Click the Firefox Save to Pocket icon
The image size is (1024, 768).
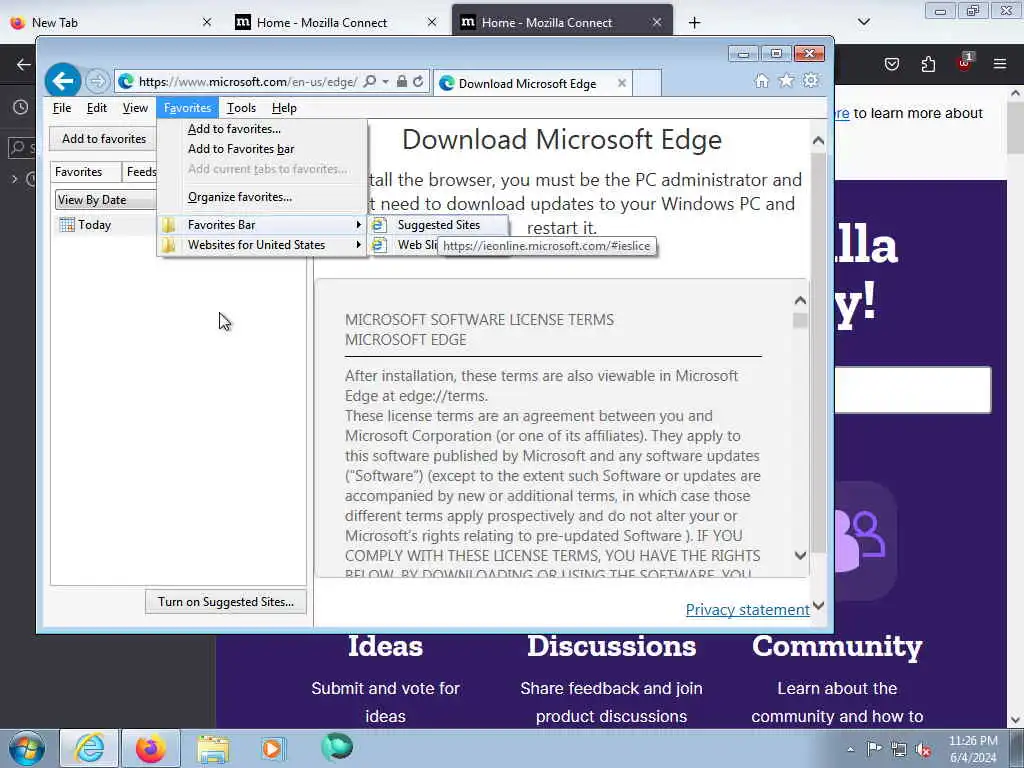(891, 64)
